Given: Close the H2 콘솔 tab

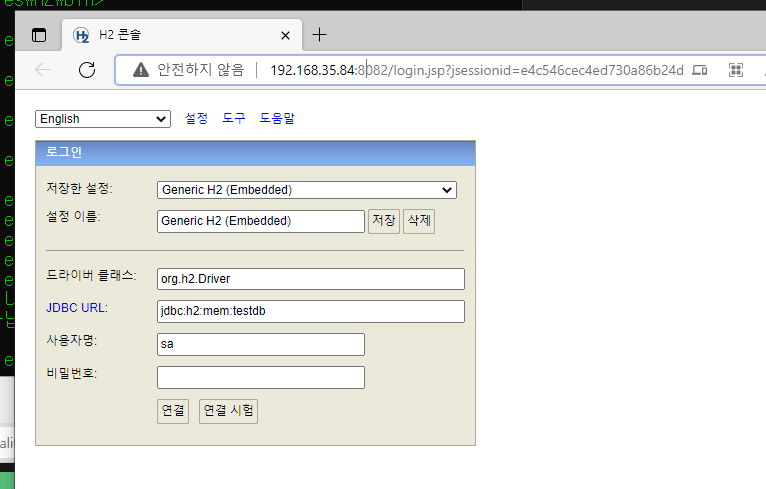Looking at the screenshot, I should (x=285, y=36).
